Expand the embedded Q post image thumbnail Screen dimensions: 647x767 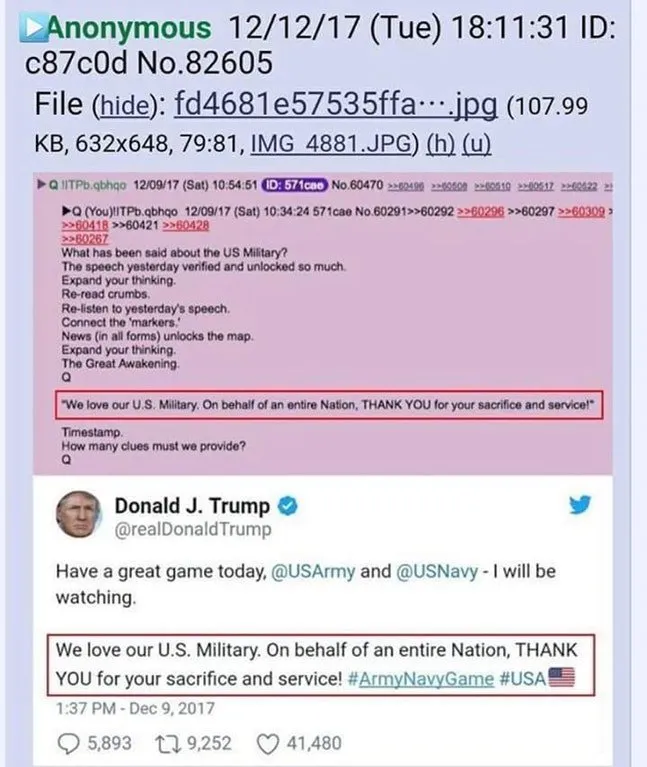tap(323, 470)
